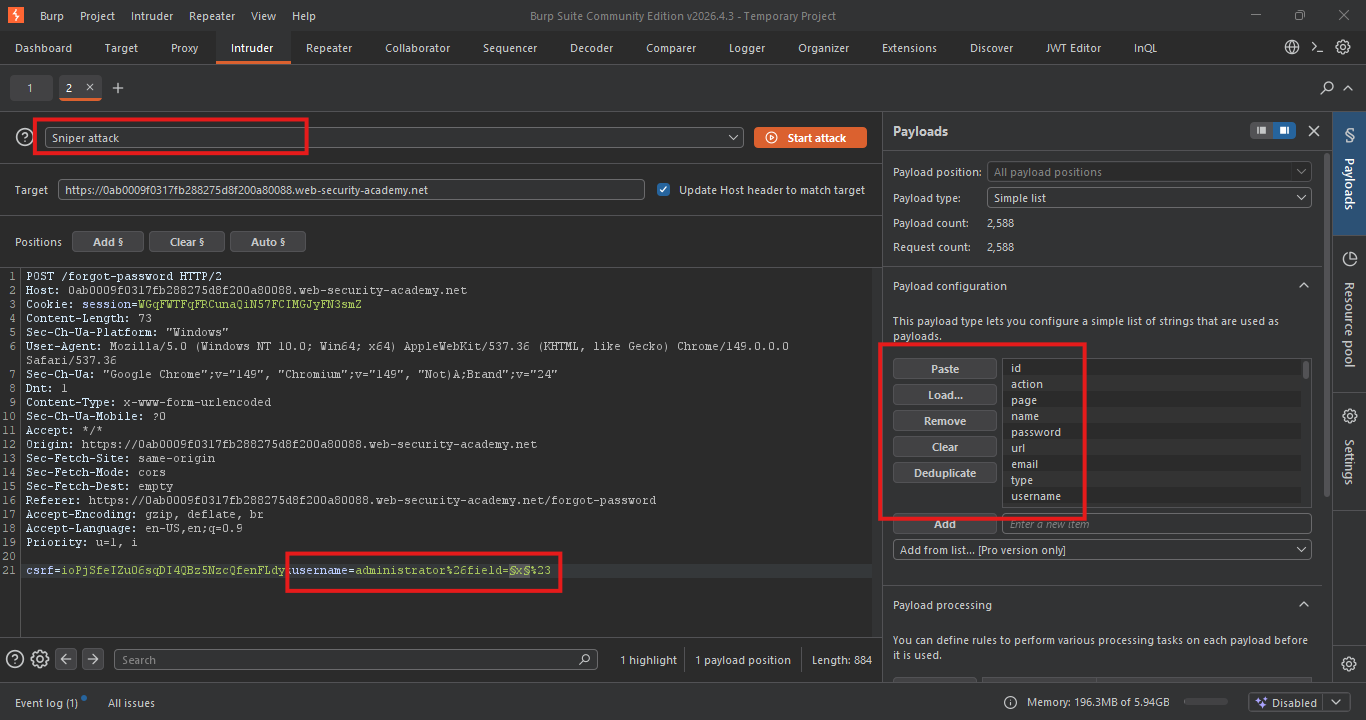Add a new Intruder tab with the plus icon
Image resolution: width=1366 pixels, height=720 pixels.
click(118, 88)
